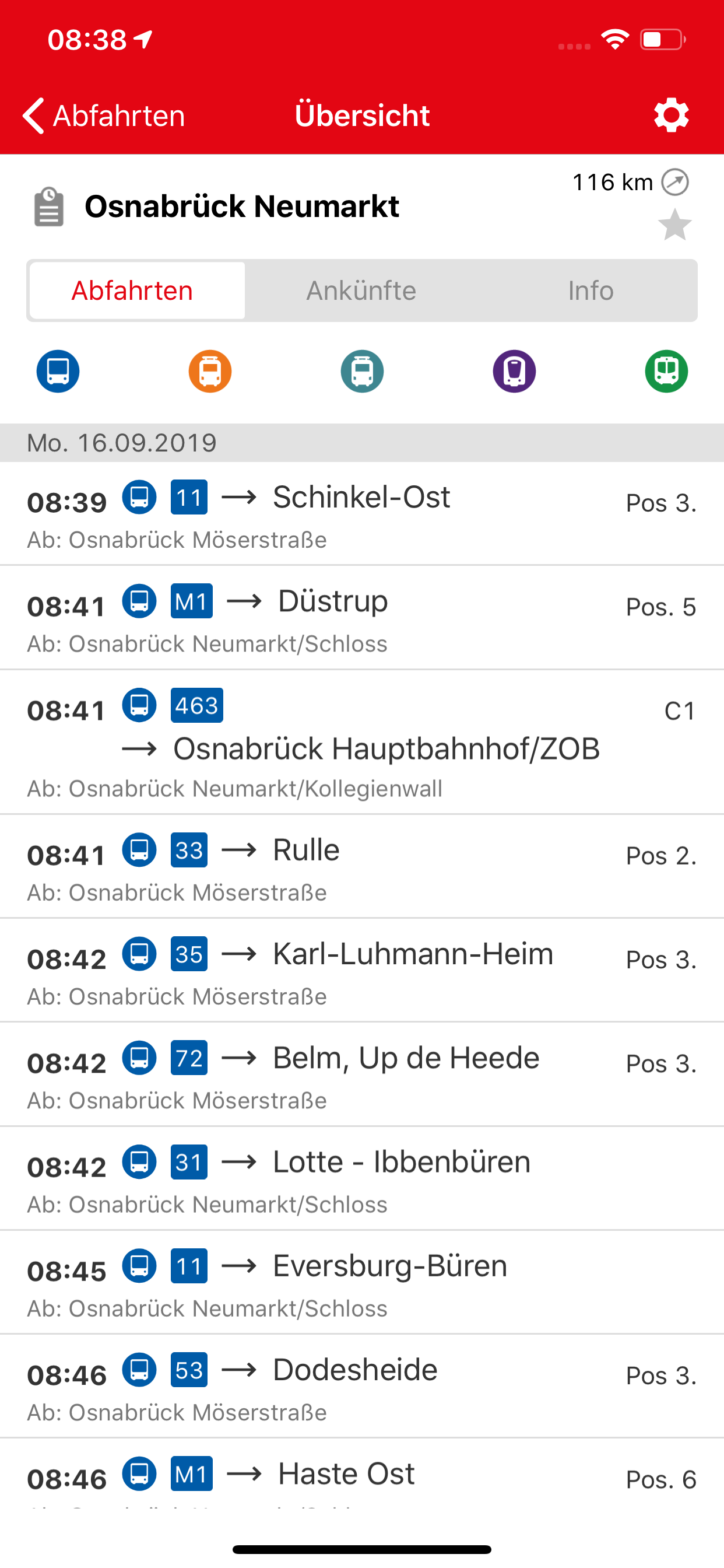
Task: Toggle the orange tram transport filter
Action: pos(210,370)
